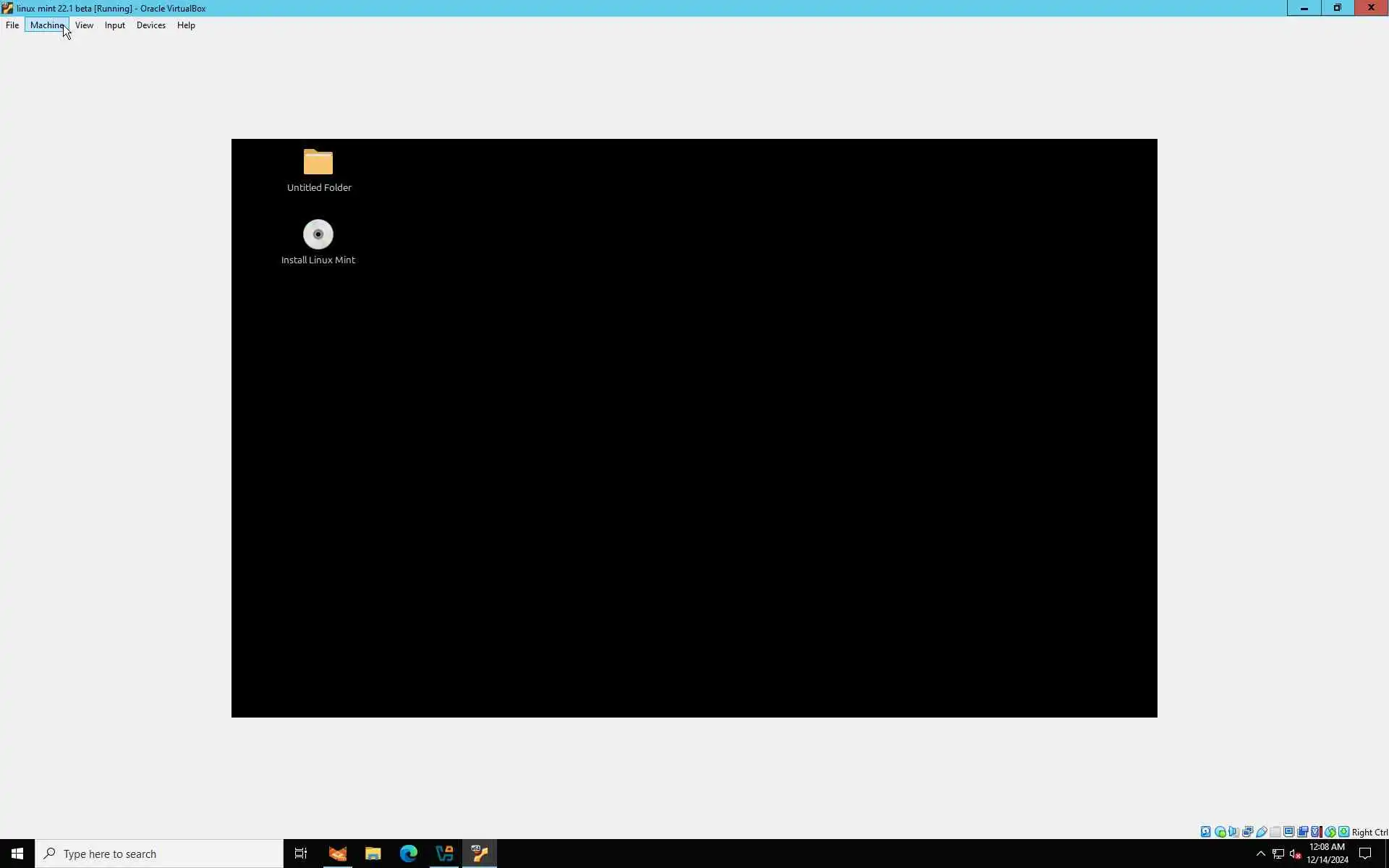Open the Machine menu
Viewport: 1389px width, 868px height.
pyautogui.click(x=47, y=25)
